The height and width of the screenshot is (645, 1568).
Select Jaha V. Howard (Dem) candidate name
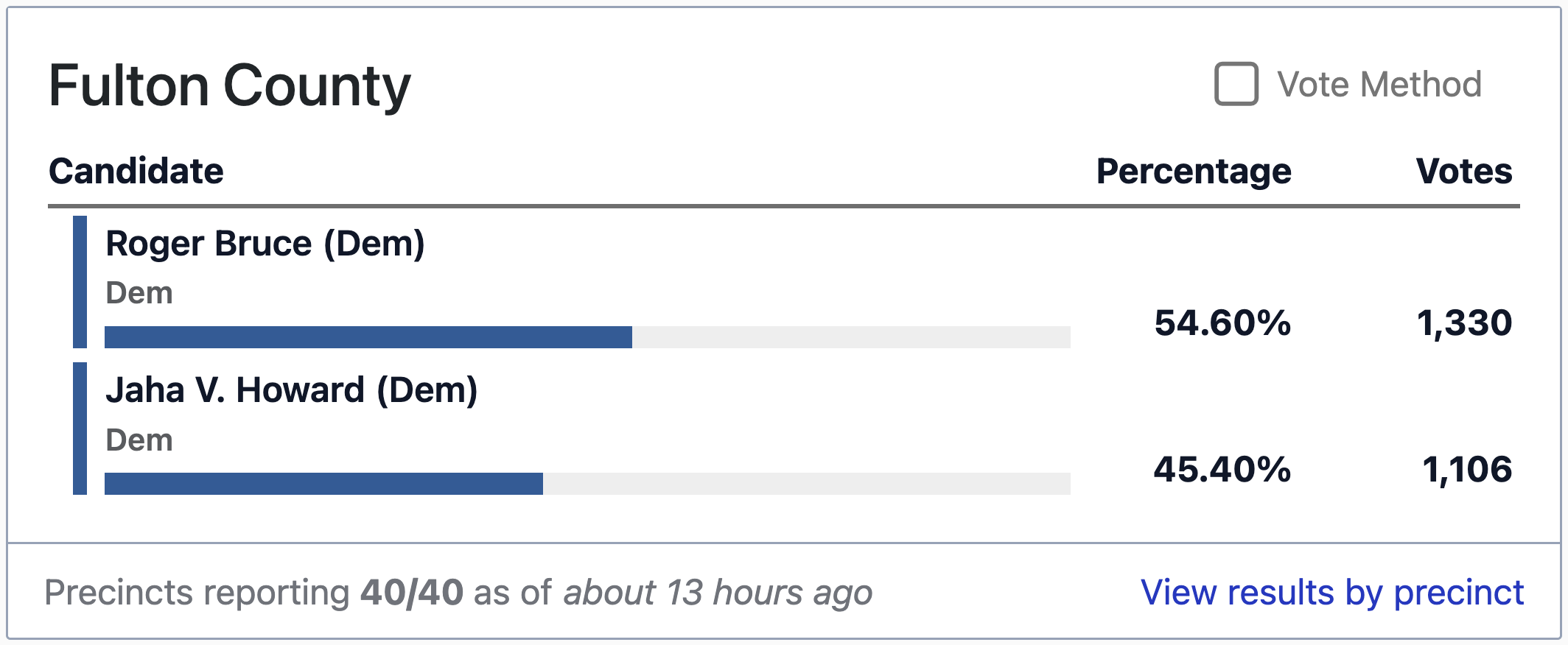pos(292,390)
